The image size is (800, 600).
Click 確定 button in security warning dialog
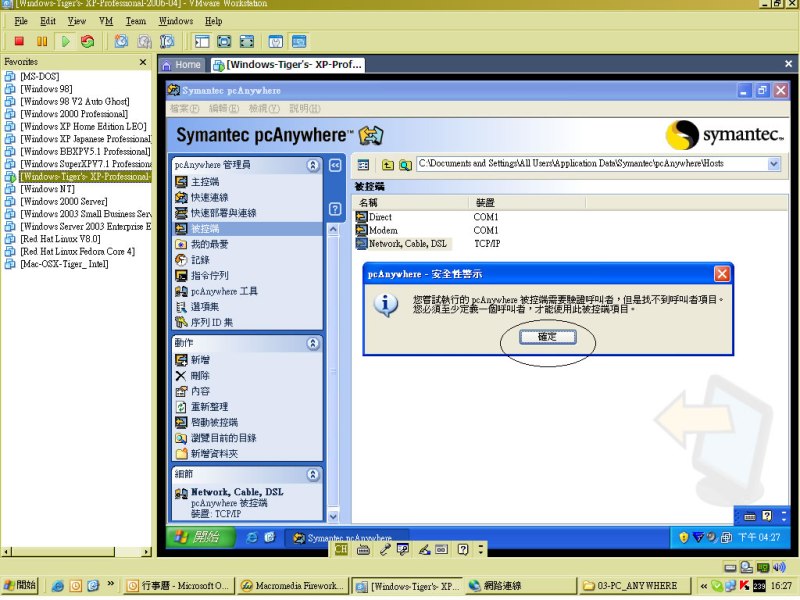[x=547, y=337]
